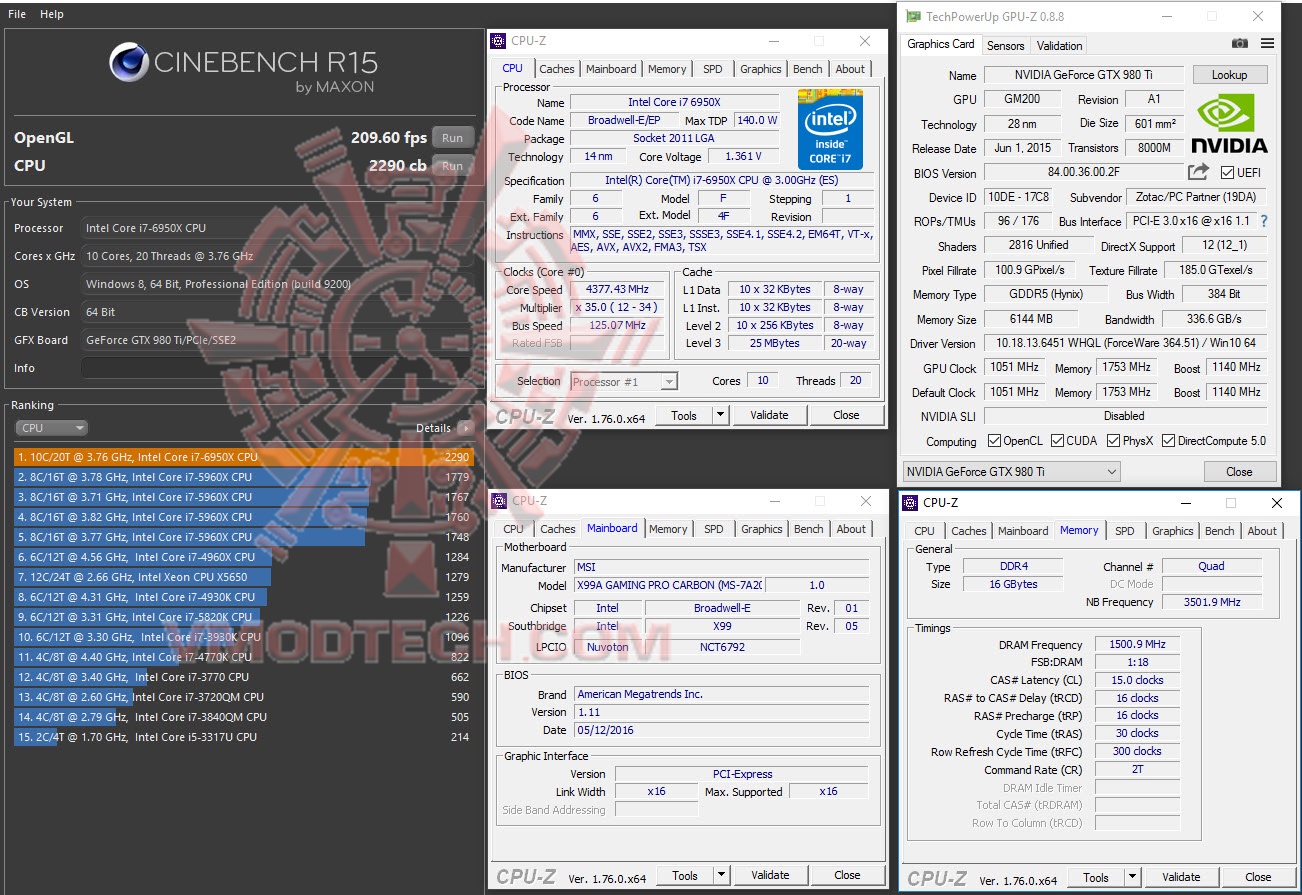The image size is (1302, 895).
Task: Switch to the Sensors tab in GPU-Z
Action: tap(1005, 46)
